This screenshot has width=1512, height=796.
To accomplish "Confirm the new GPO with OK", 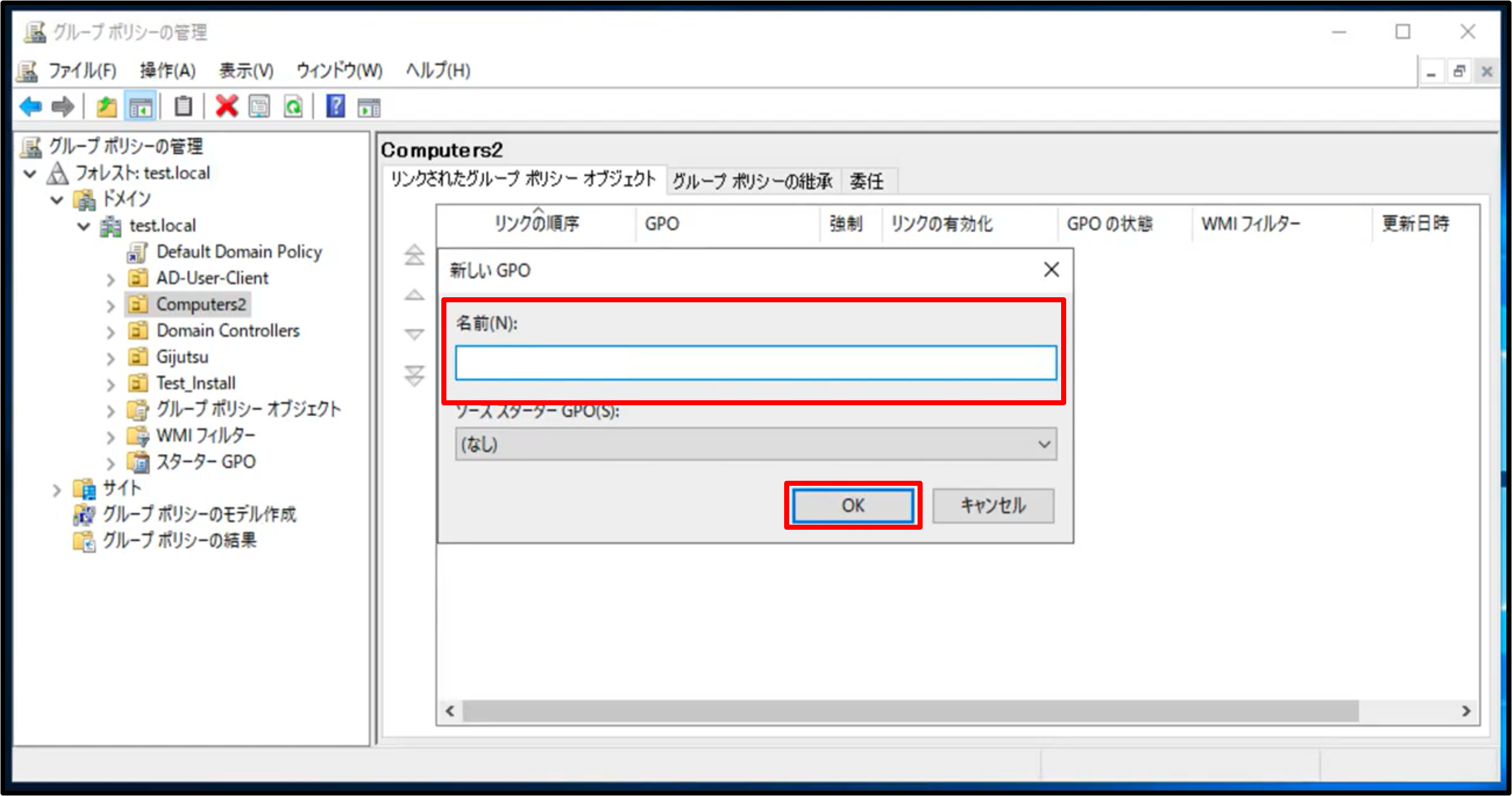I will 853,506.
